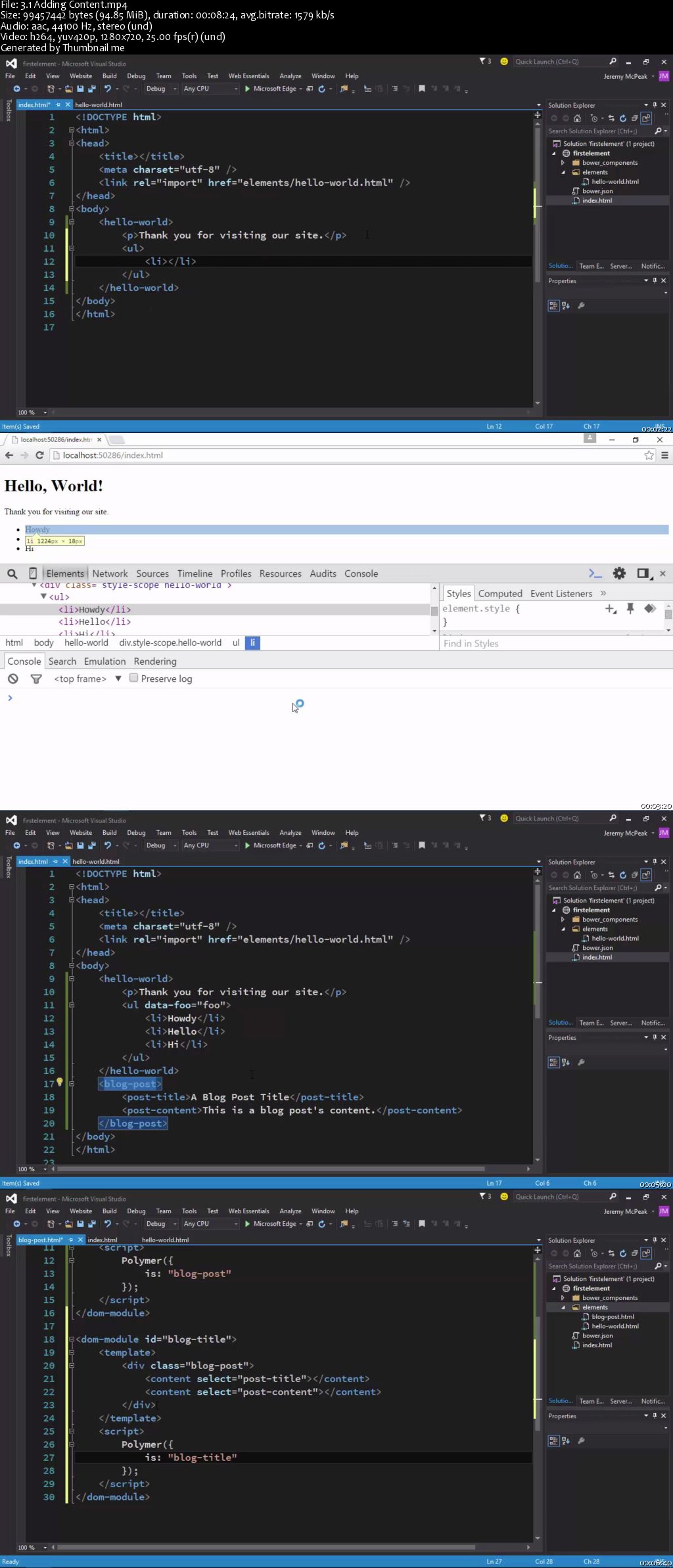Open the Analyze menu in topmost Visual Studio

click(290, 76)
